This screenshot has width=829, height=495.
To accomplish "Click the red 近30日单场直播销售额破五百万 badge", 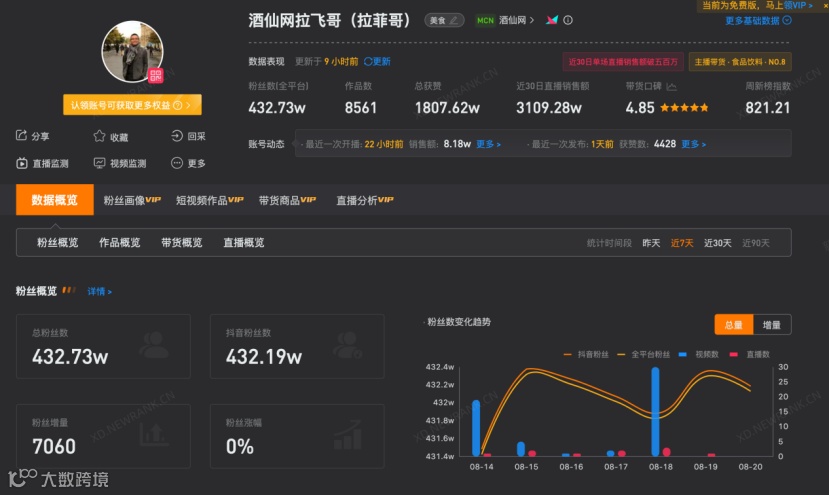I will (623, 62).
